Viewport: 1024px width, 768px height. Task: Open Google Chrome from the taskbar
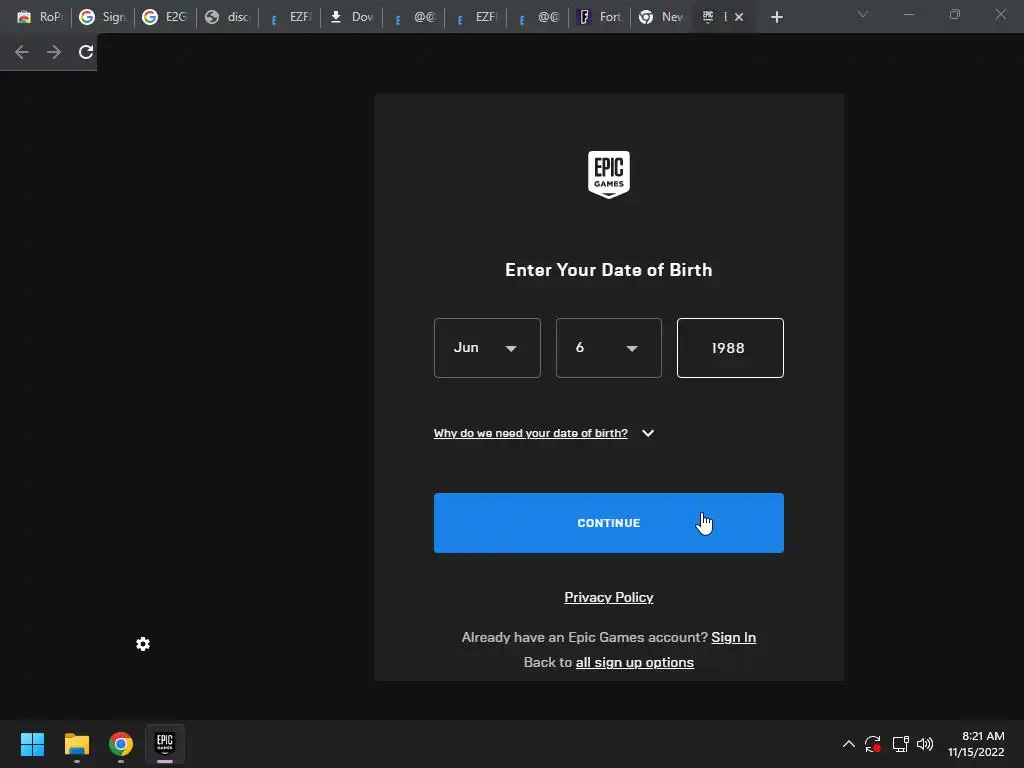121,744
